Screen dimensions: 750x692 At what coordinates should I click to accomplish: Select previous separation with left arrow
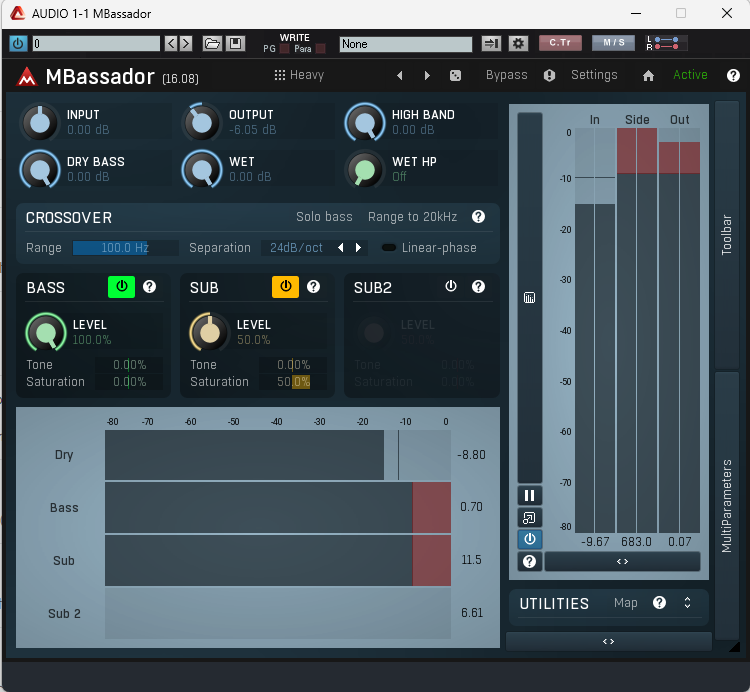[341, 248]
